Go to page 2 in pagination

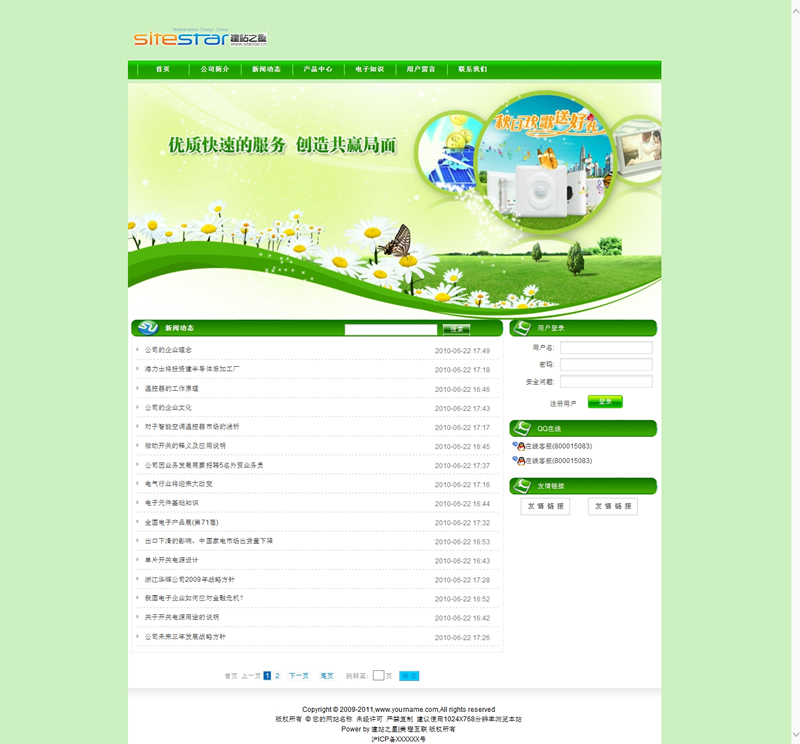click(x=277, y=676)
